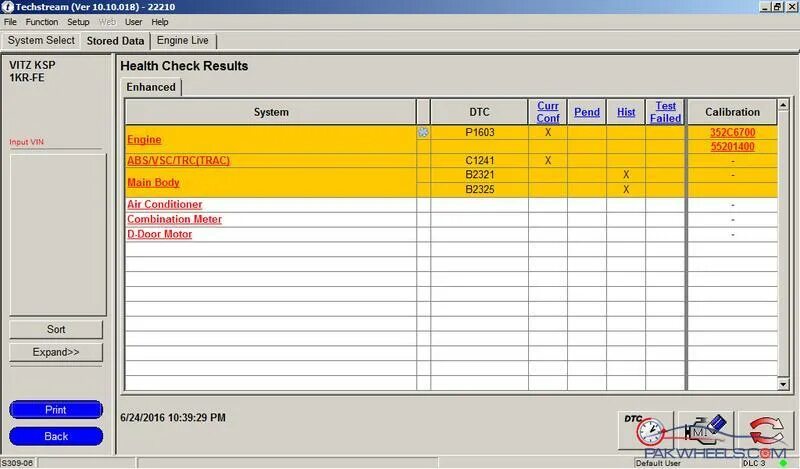Image resolution: width=800 pixels, height=469 pixels.
Task: Click the Calibration column header
Action: [x=732, y=112]
